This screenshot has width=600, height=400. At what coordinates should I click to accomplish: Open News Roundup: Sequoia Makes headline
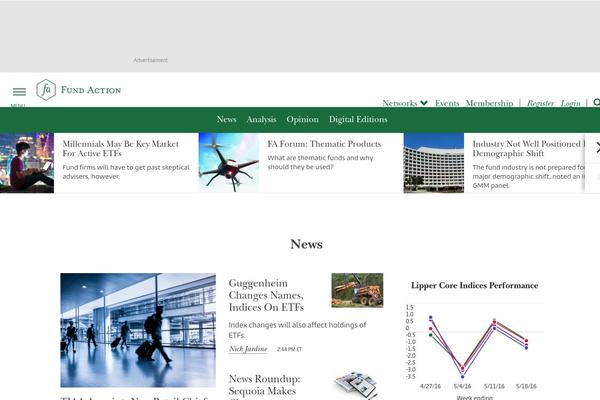pyautogui.click(x=264, y=385)
